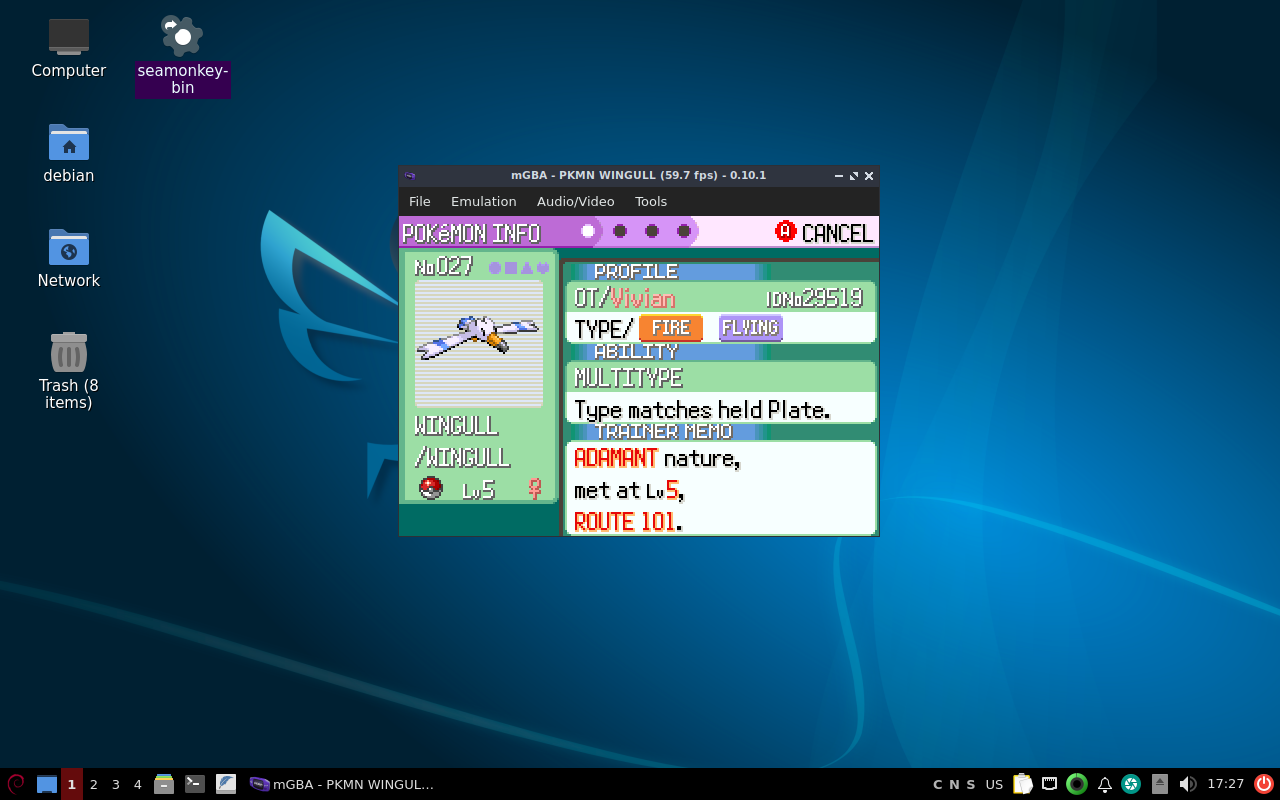Open the clipboard manager tray icon
This screenshot has width=1280, height=800.
[1022, 784]
